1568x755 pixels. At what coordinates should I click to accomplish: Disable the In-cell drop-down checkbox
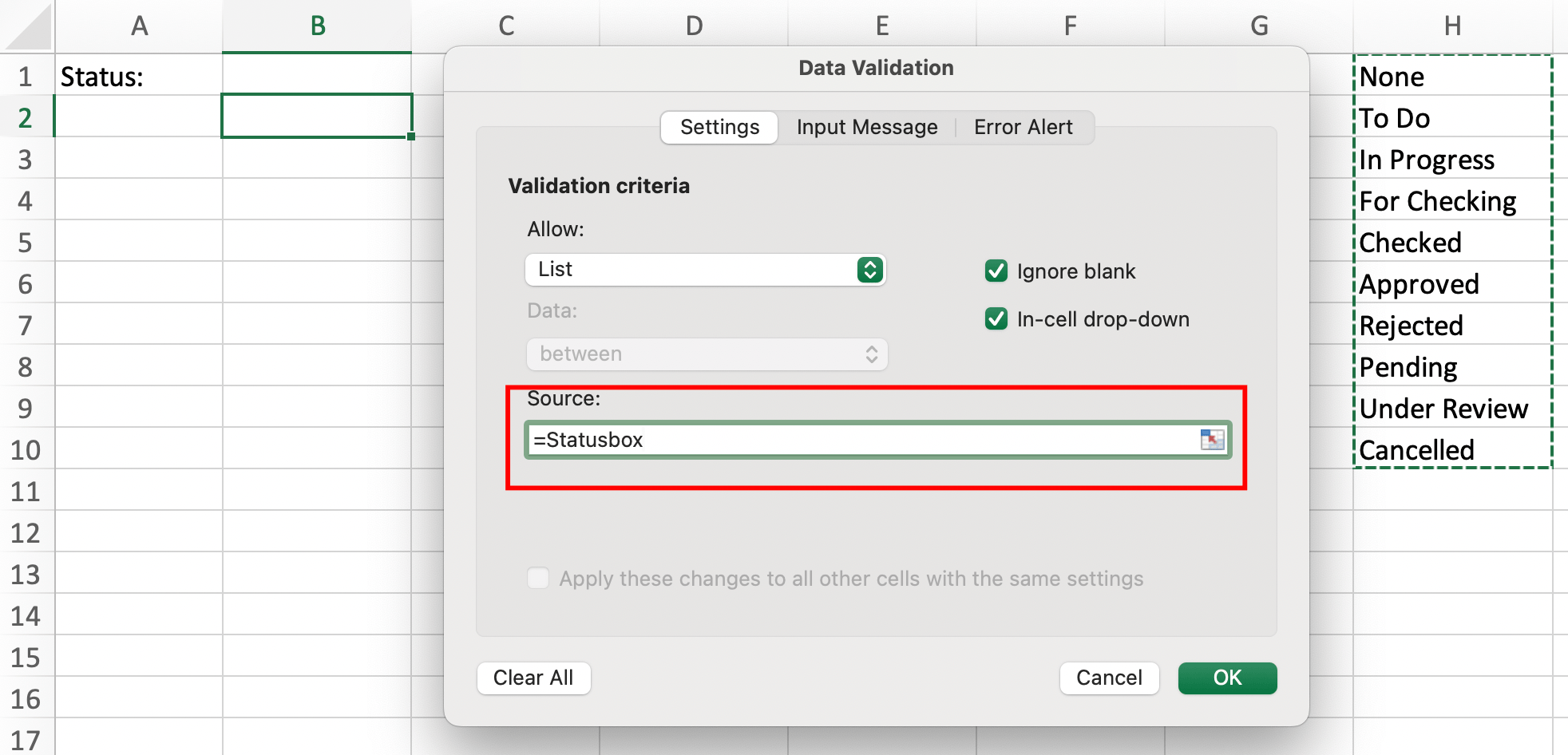click(x=996, y=319)
